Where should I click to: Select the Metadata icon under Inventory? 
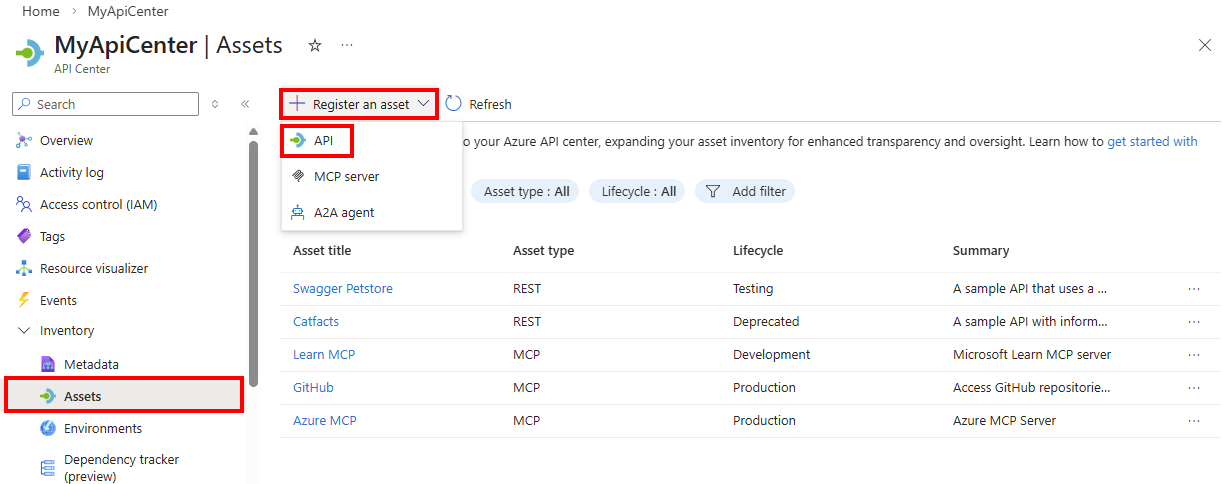[x=48, y=364]
